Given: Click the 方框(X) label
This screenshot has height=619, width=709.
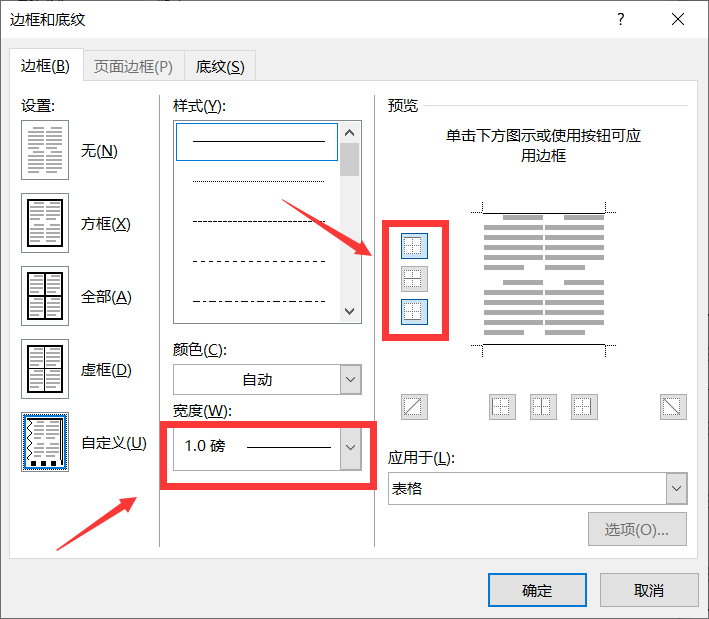Looking at the screenshot, I should click(105, 224).
